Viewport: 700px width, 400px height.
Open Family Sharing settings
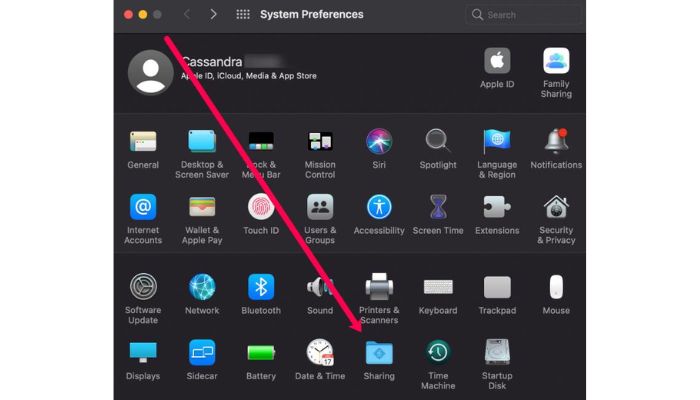[556, 61]
